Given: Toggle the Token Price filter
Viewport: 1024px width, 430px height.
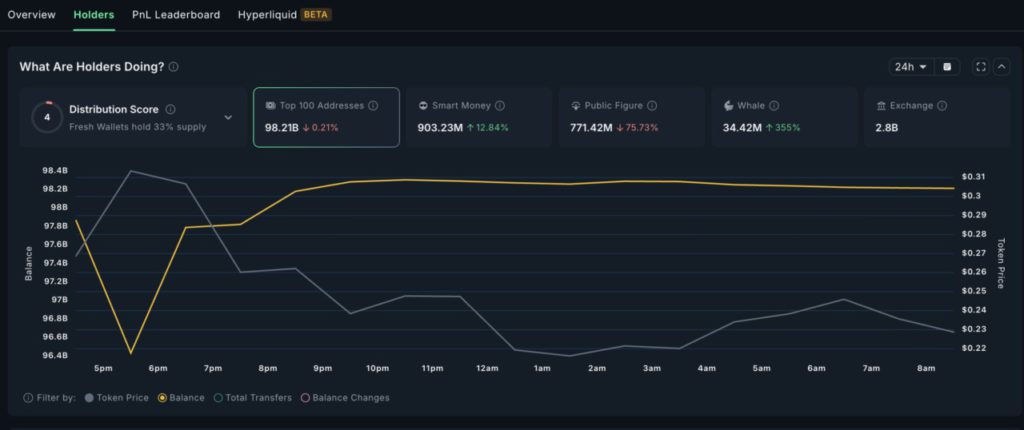Looking at the screenshot, I should [x=117, y=398].
